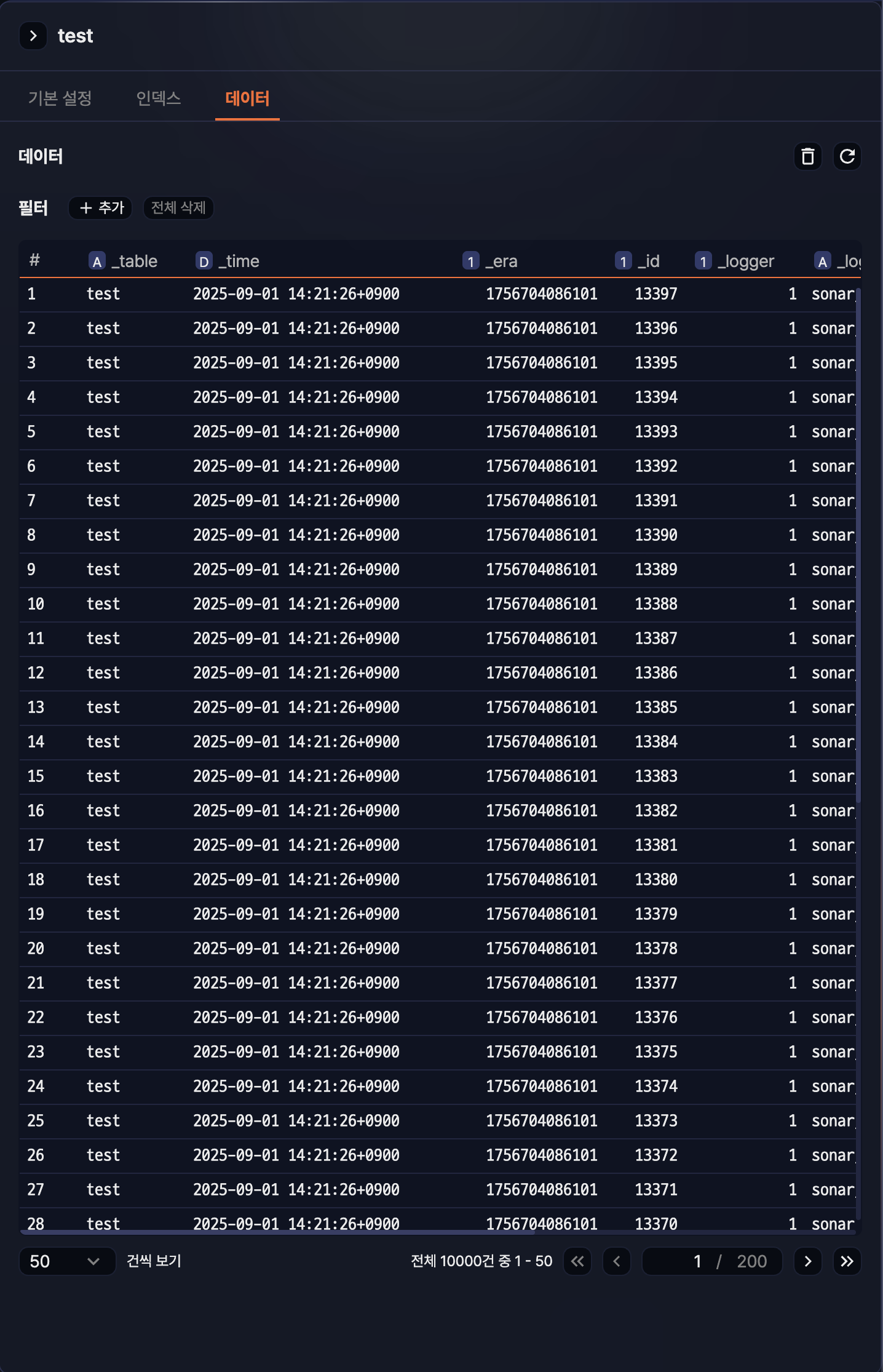Viewport: 883px width, 1372px height.
Task: Click the _table column type icon
Action: (x=97, y=261)
